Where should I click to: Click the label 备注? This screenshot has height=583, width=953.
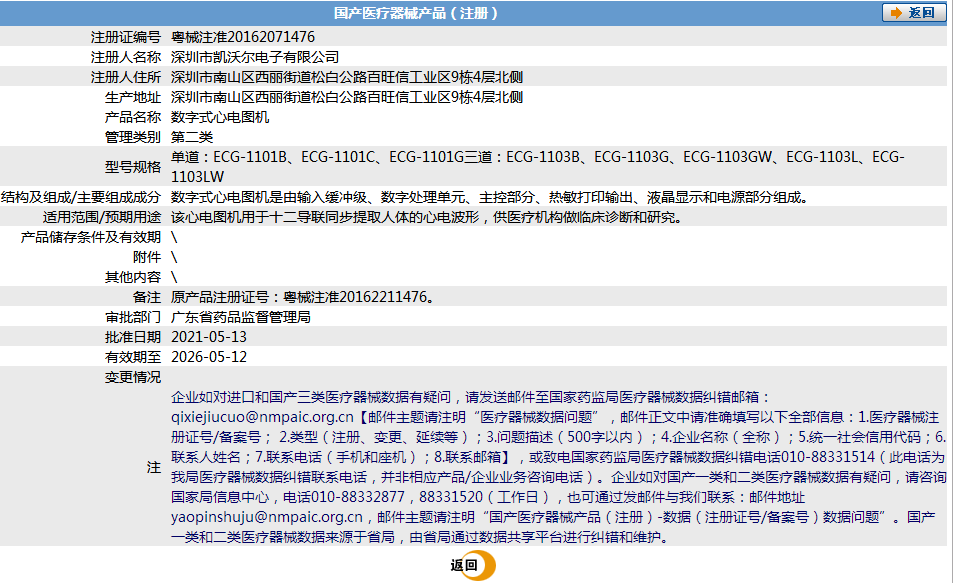click(x=147, y=297)
